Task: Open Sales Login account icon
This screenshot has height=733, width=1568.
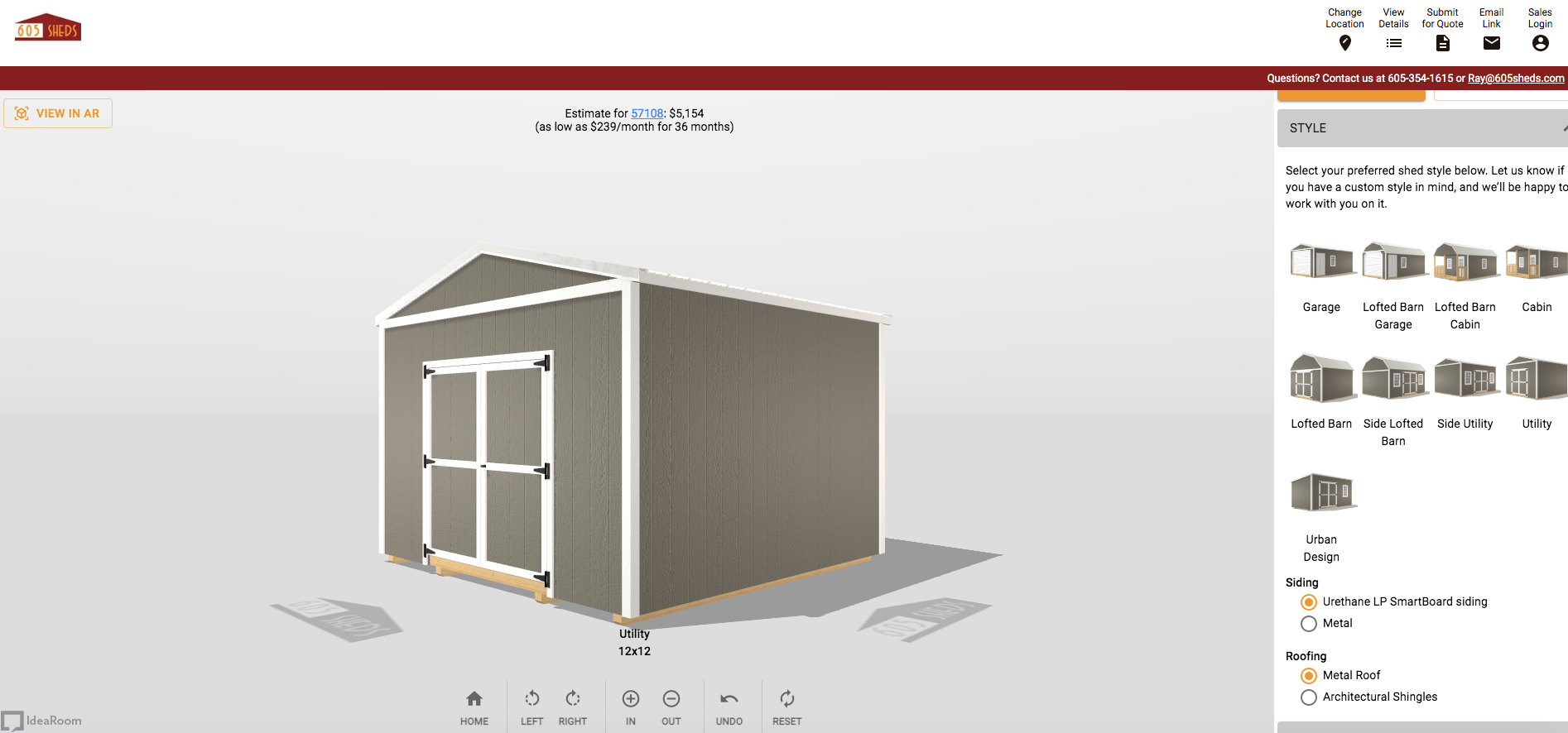Action: click(1540, 43)
